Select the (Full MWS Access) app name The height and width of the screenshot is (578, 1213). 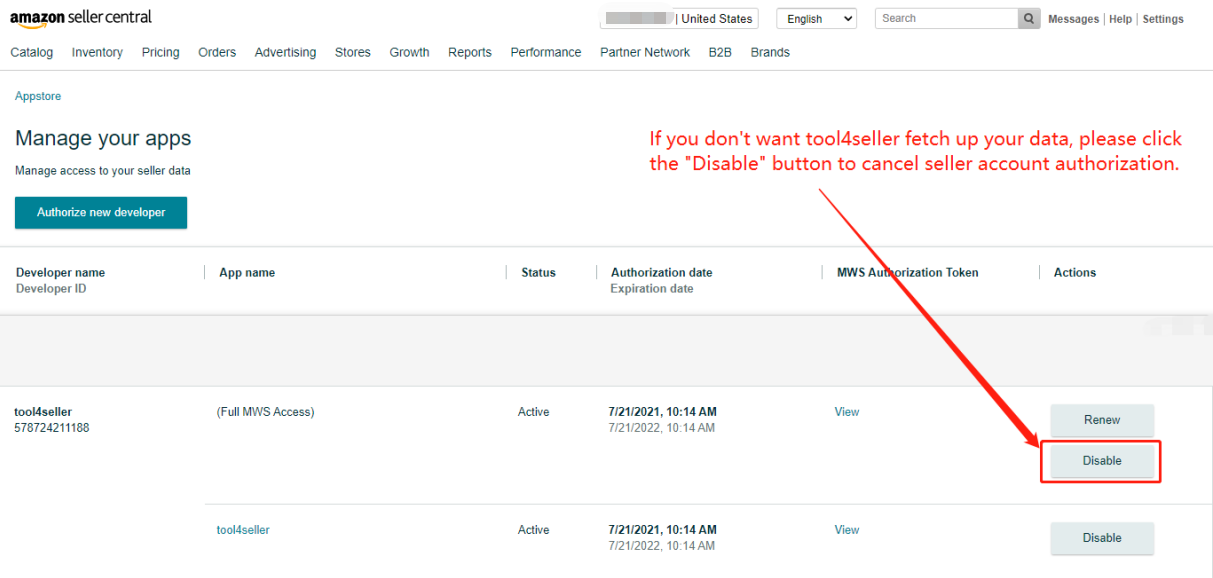pos(265,412)
